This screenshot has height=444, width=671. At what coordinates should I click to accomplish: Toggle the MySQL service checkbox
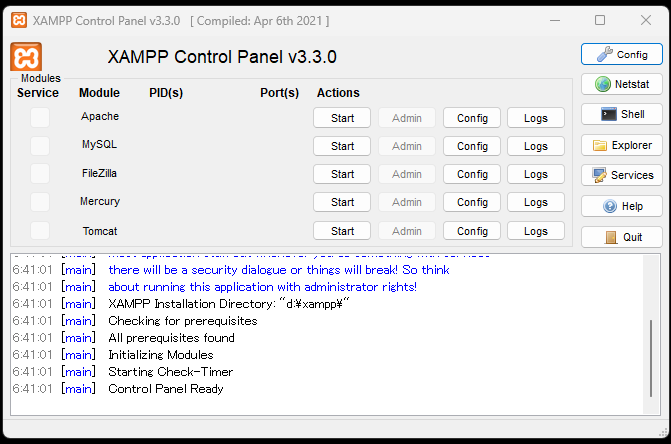(x=39, y=145)
